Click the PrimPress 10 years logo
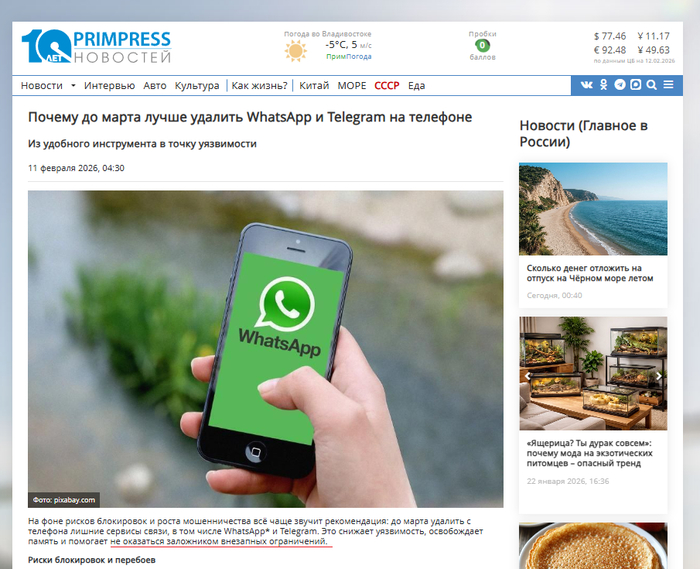 (x=96, y=46)
